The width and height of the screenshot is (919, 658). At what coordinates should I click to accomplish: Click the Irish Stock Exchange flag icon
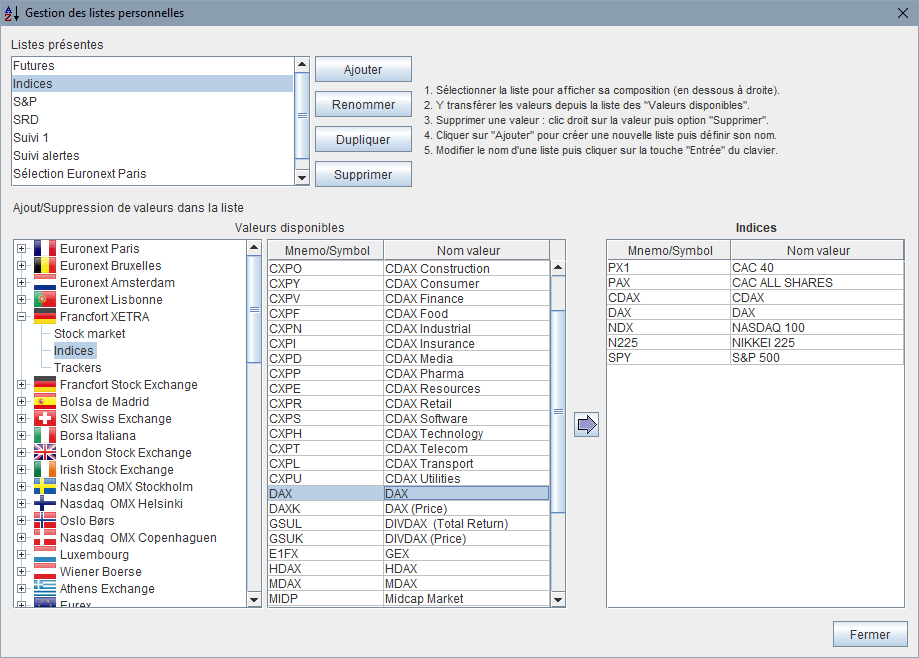45,469
